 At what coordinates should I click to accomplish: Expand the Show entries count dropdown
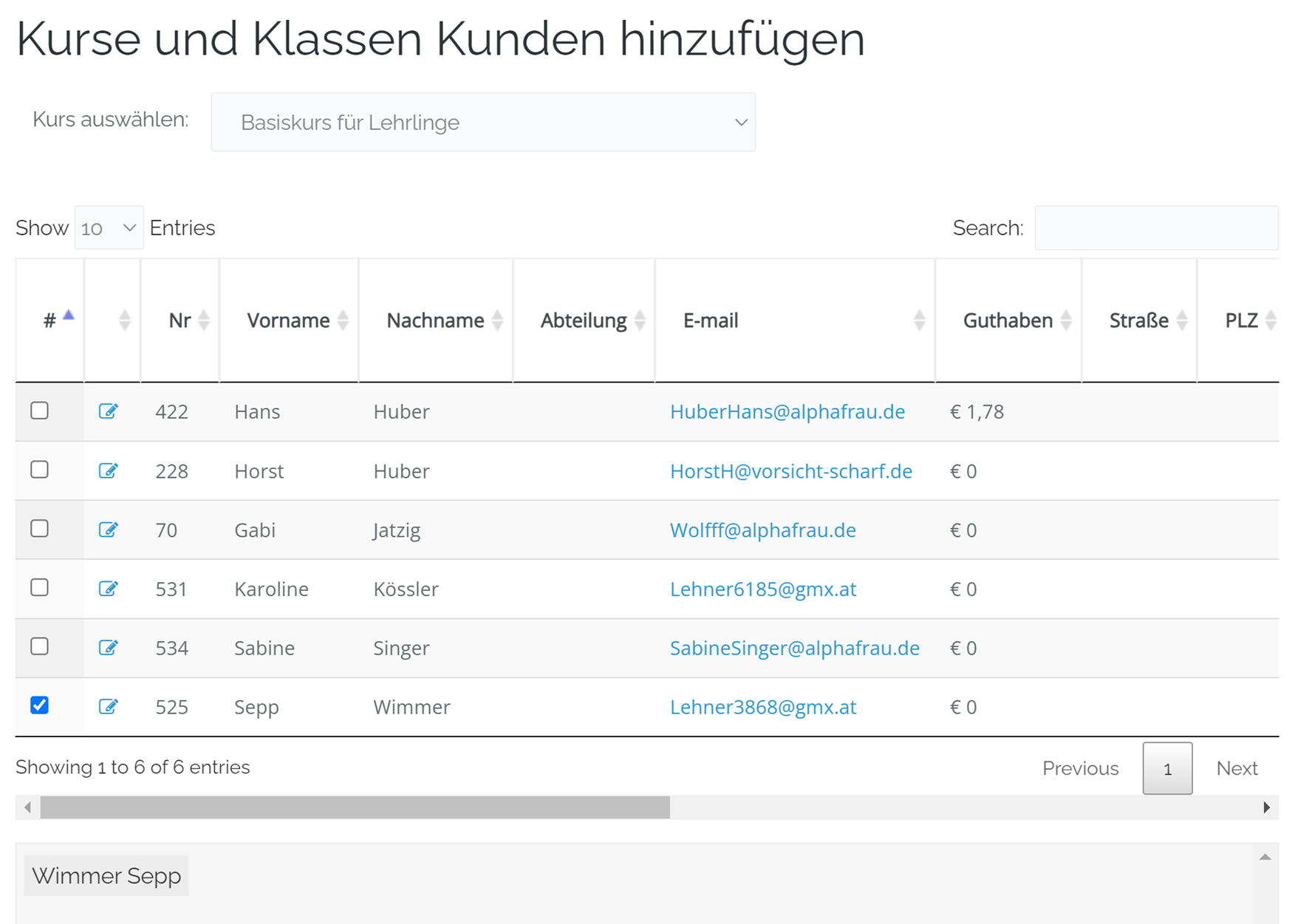point(109,228)
